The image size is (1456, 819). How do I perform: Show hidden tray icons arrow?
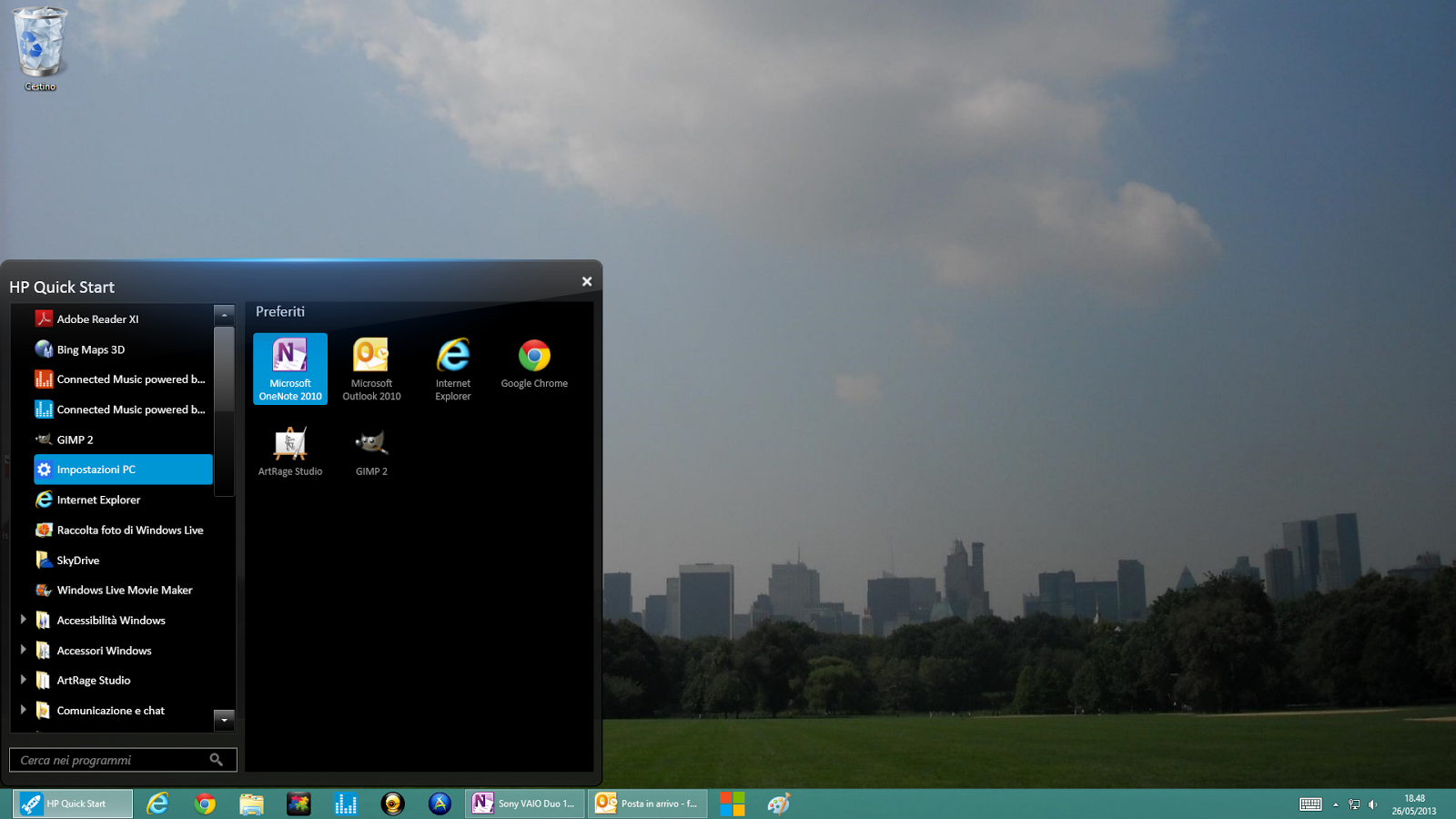click(1335, 804)
